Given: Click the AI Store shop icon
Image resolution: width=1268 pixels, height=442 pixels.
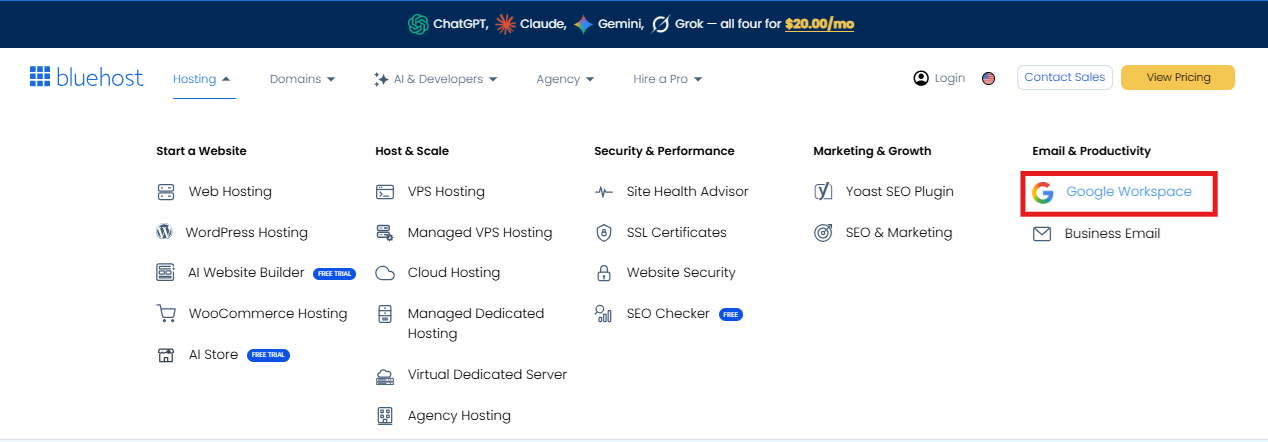Looking at the screenshot, I should tap(166, 355).
